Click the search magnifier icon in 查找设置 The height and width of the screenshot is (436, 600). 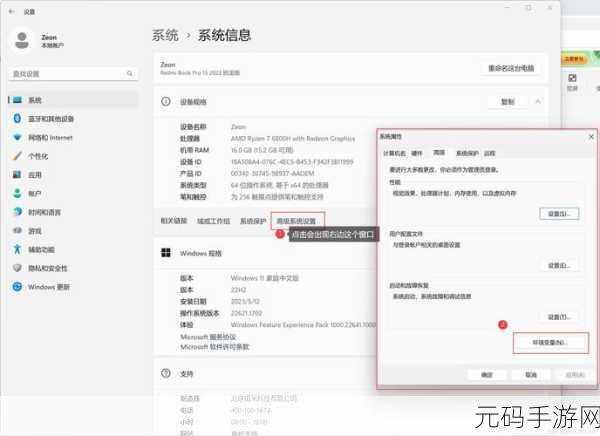coord(130,73)
